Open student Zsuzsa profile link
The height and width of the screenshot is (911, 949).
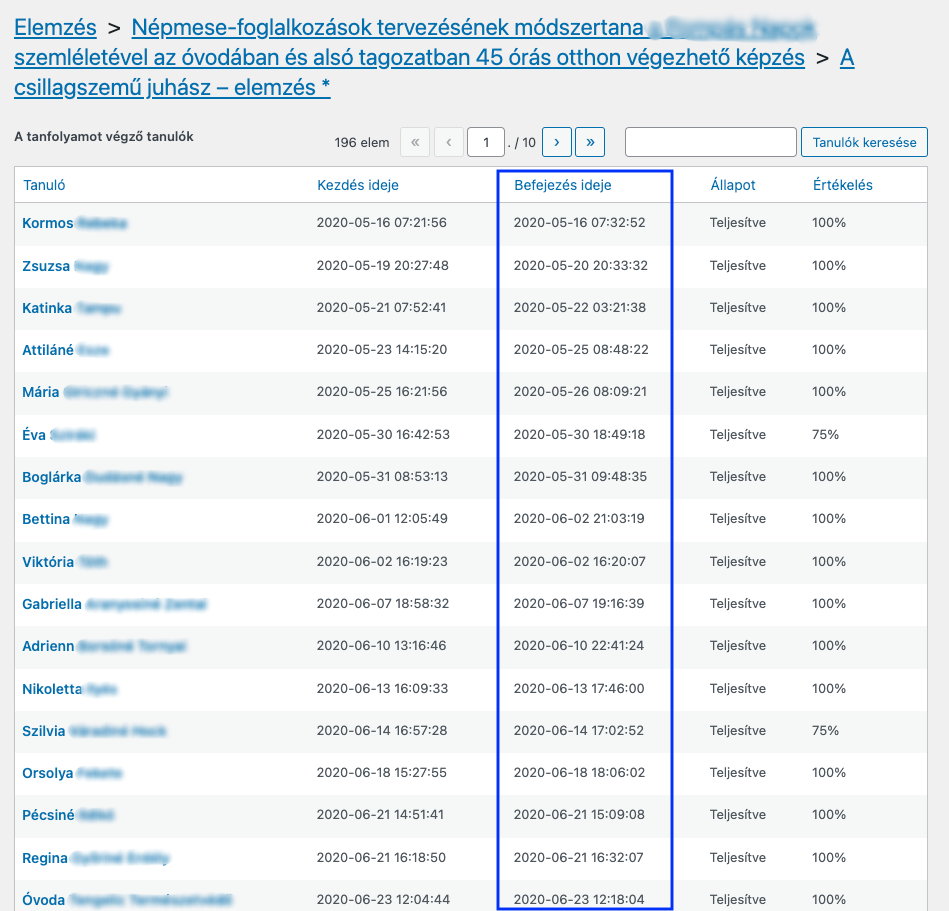tap(65, 266)
